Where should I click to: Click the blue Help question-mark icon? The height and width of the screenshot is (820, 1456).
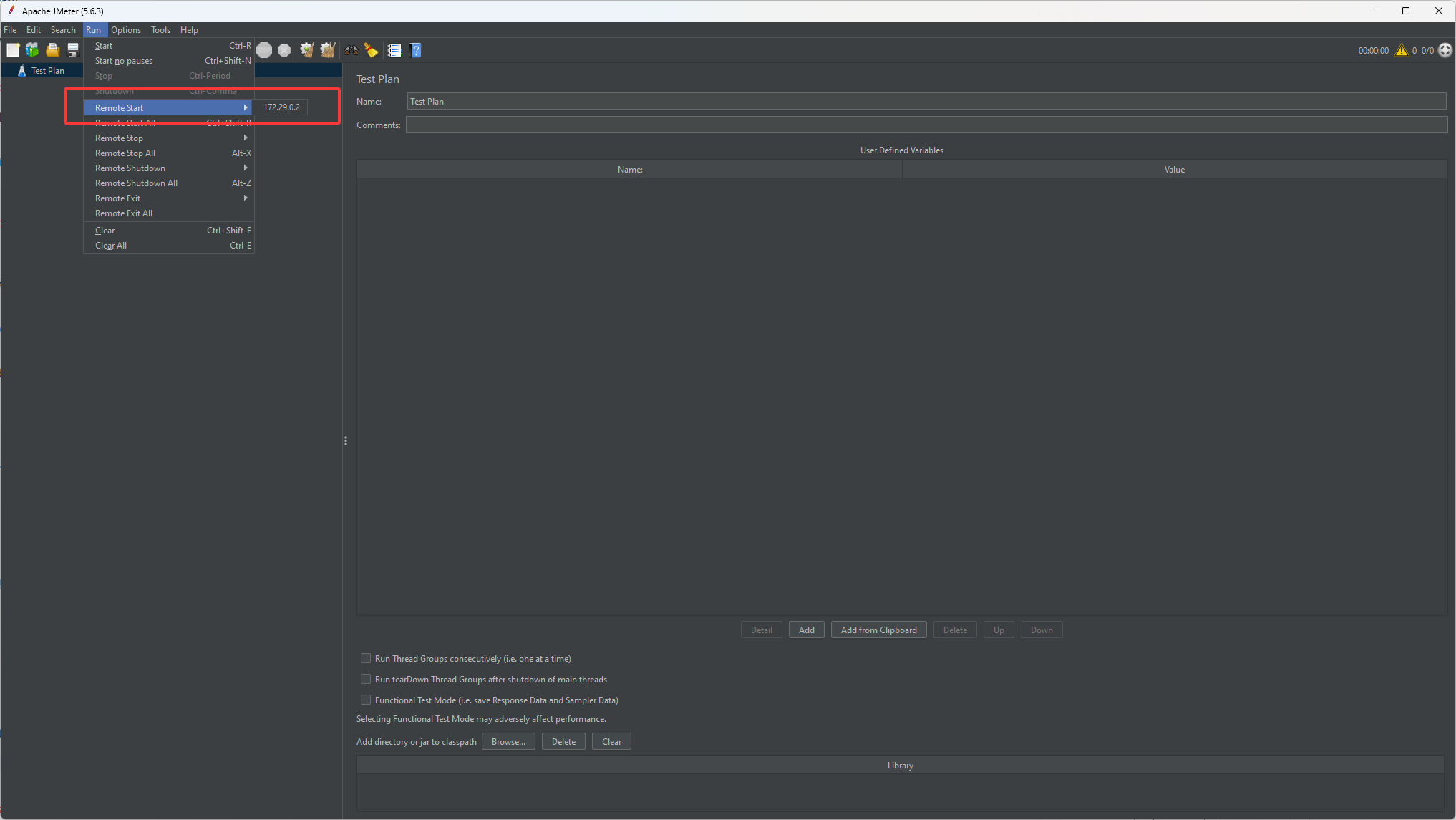pos(416,50)
